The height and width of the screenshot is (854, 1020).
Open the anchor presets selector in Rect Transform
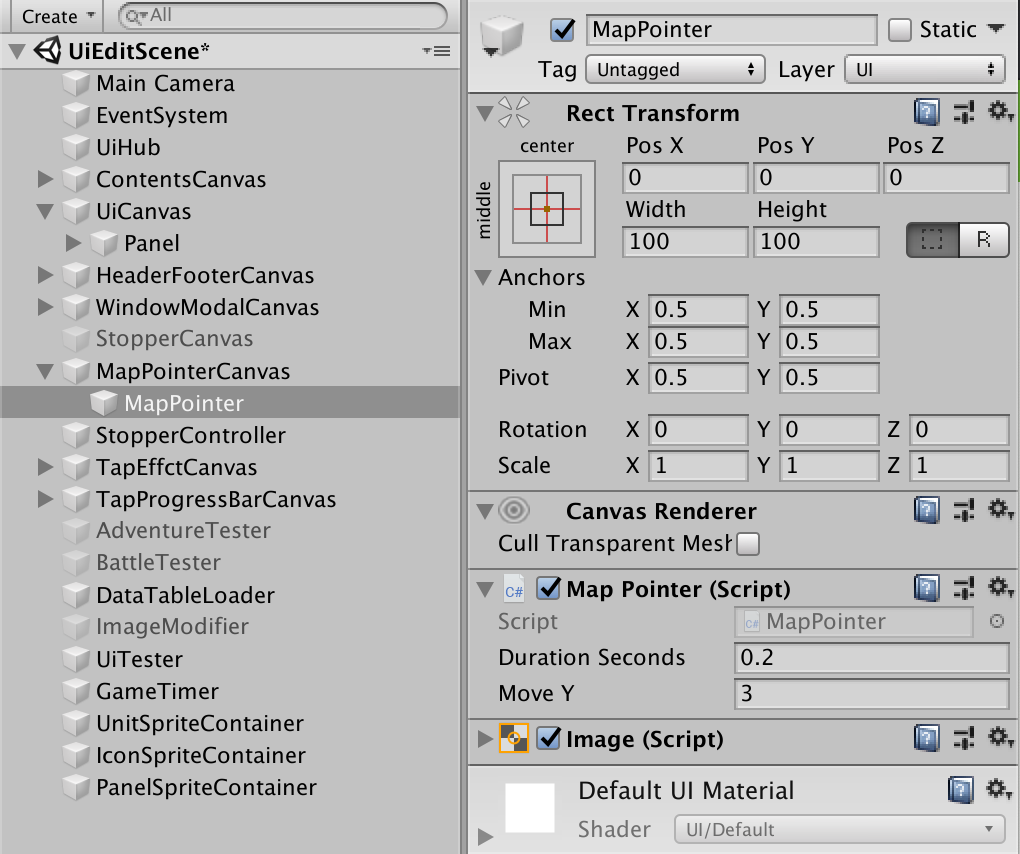tap(545, 208)
